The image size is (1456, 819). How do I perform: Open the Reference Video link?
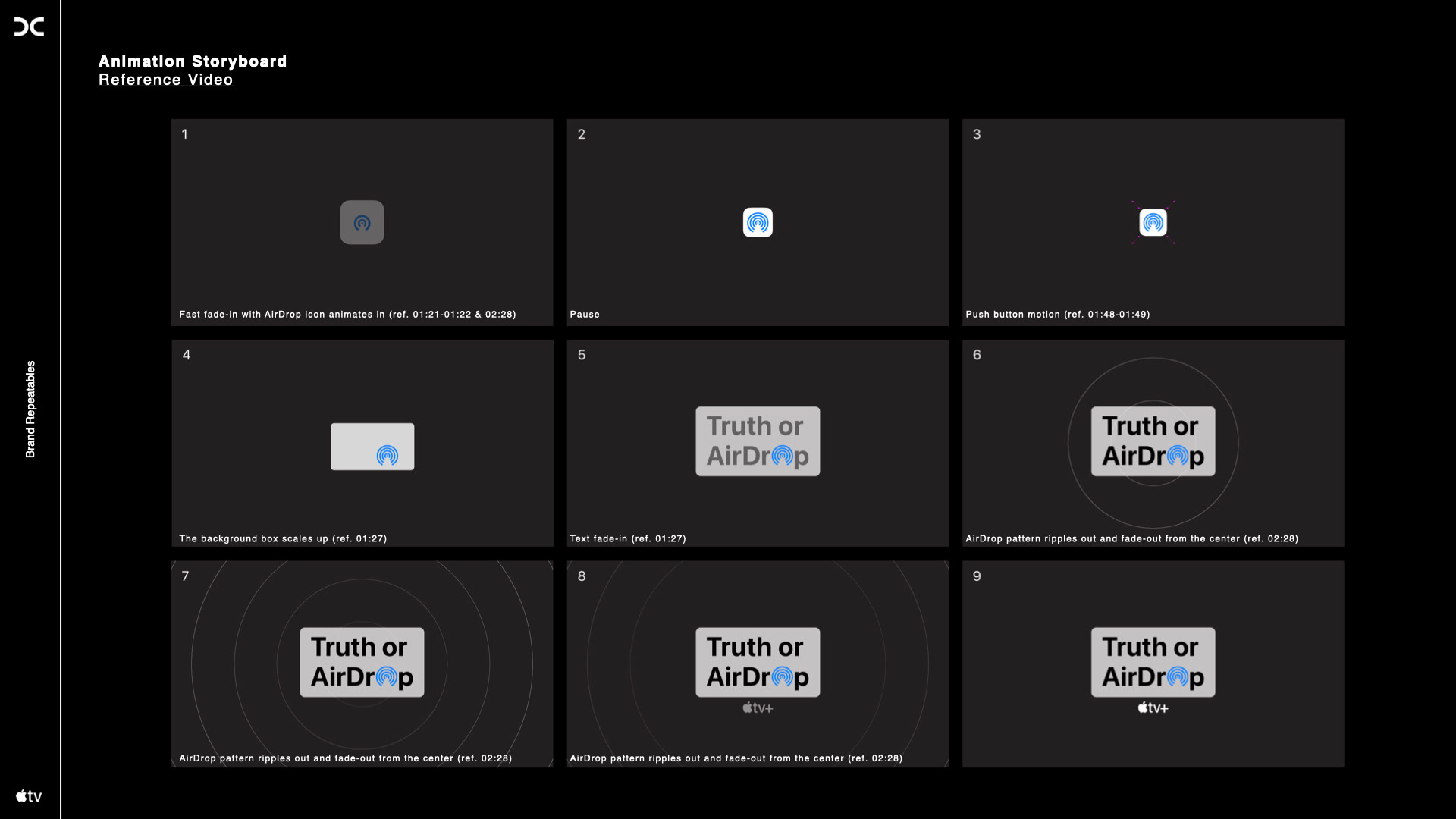[165, 80]
